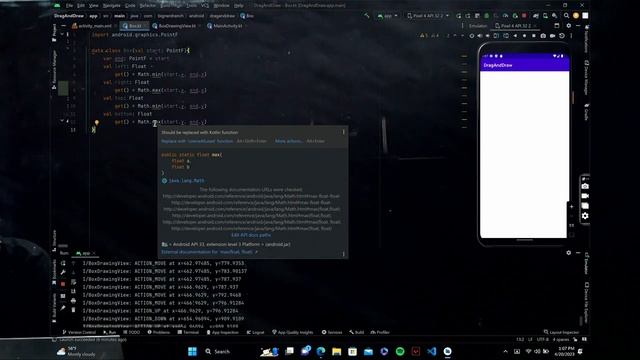This screenshot has height=360, width=640.
Task: Click 'More actions...' link in popup
Action: click(289, 141)
